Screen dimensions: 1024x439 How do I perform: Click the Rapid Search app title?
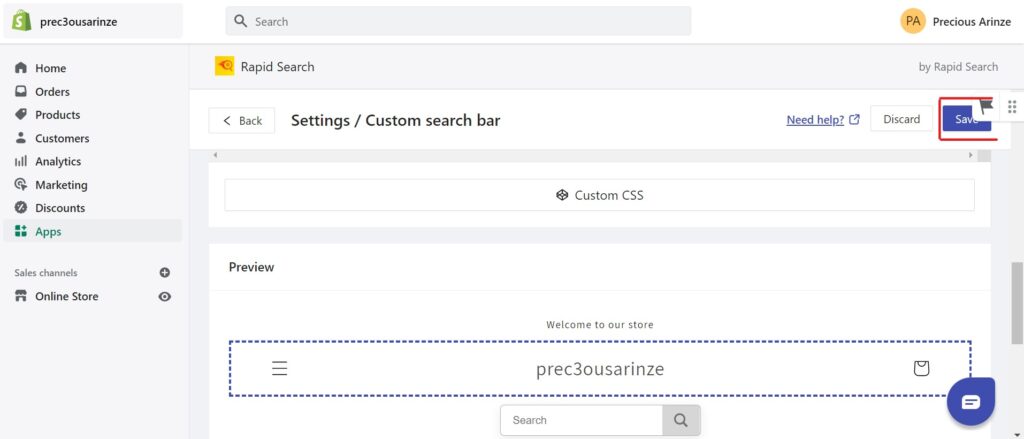(278, 67)
